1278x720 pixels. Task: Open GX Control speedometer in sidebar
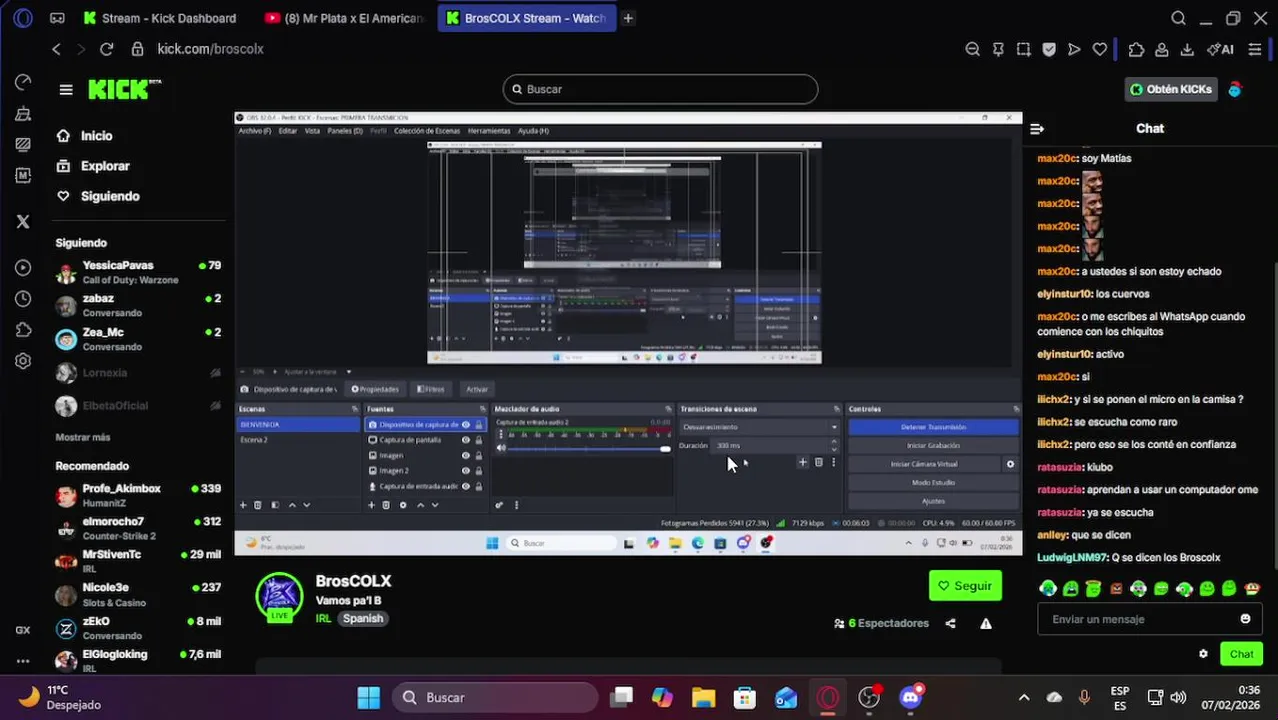(23, 82)
